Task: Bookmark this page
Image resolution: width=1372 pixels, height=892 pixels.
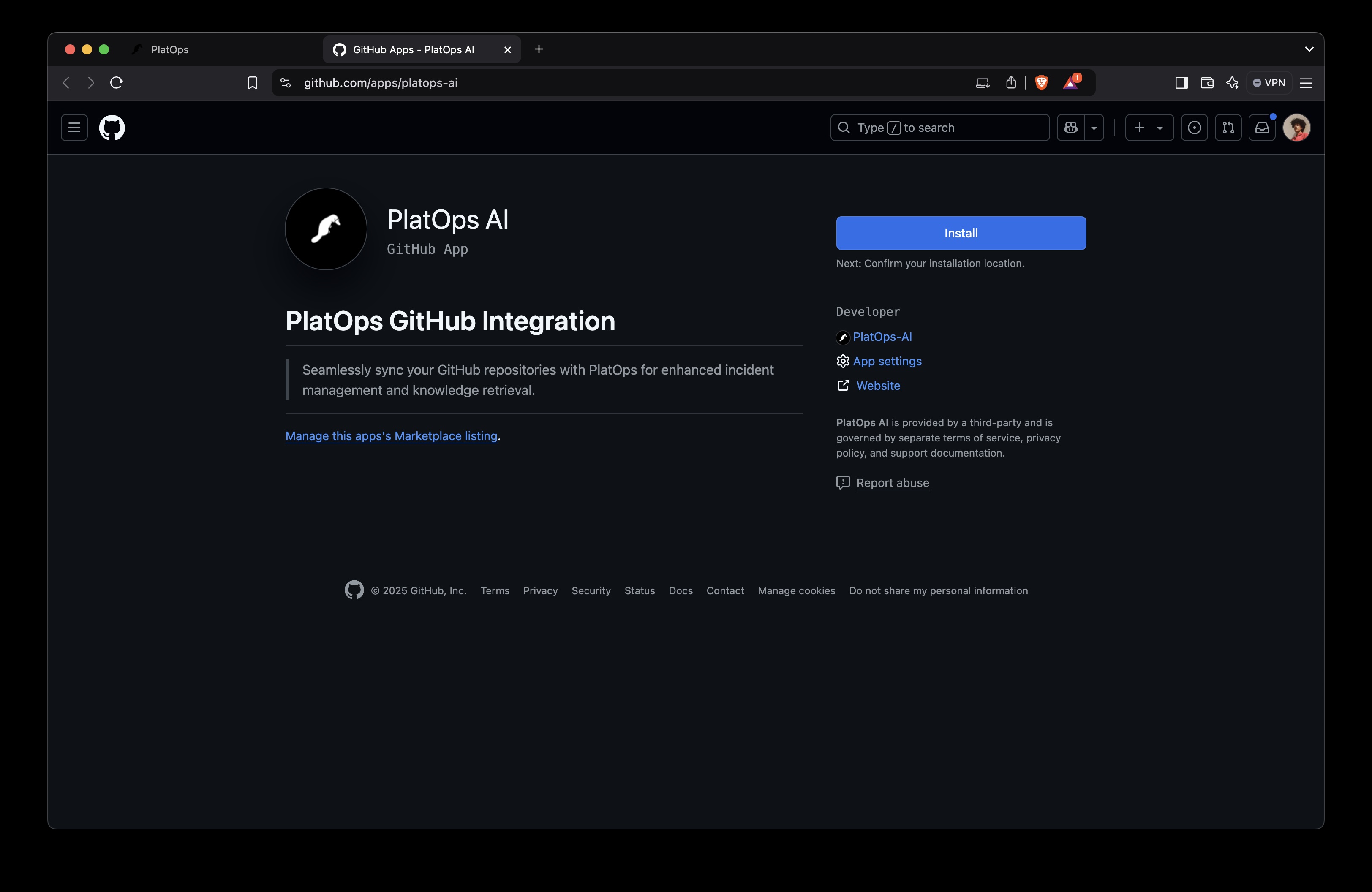Action: [252, 83]
